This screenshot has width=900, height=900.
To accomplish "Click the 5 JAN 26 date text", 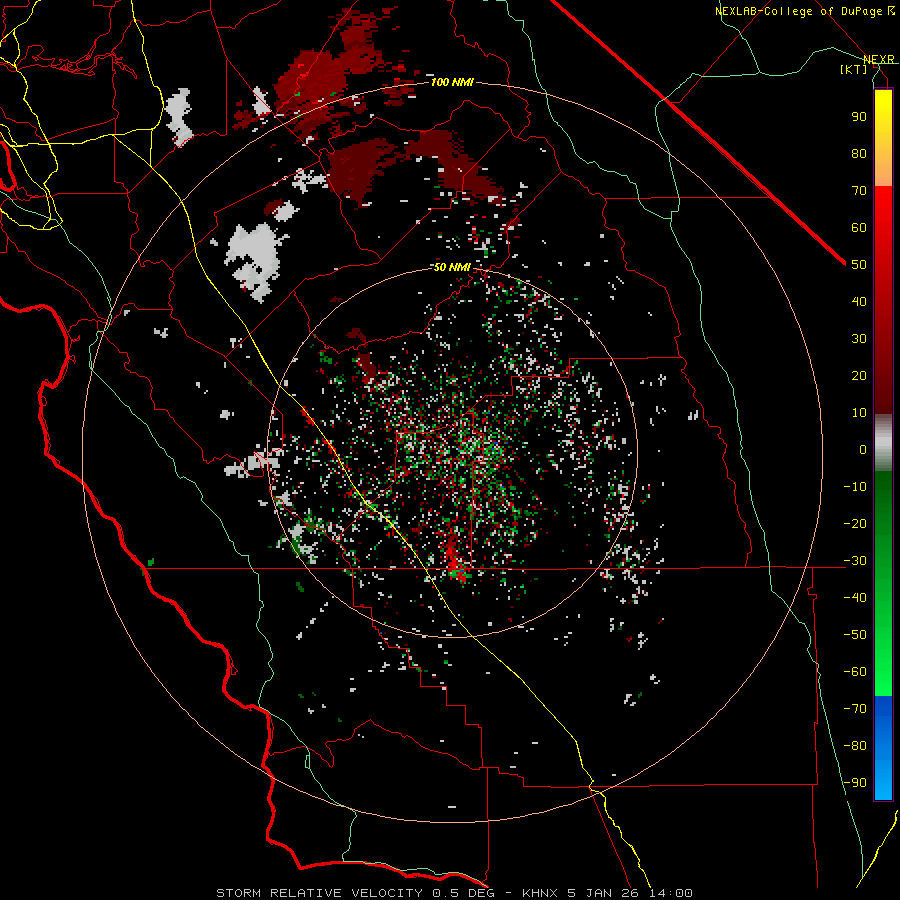I will (603, 893).
